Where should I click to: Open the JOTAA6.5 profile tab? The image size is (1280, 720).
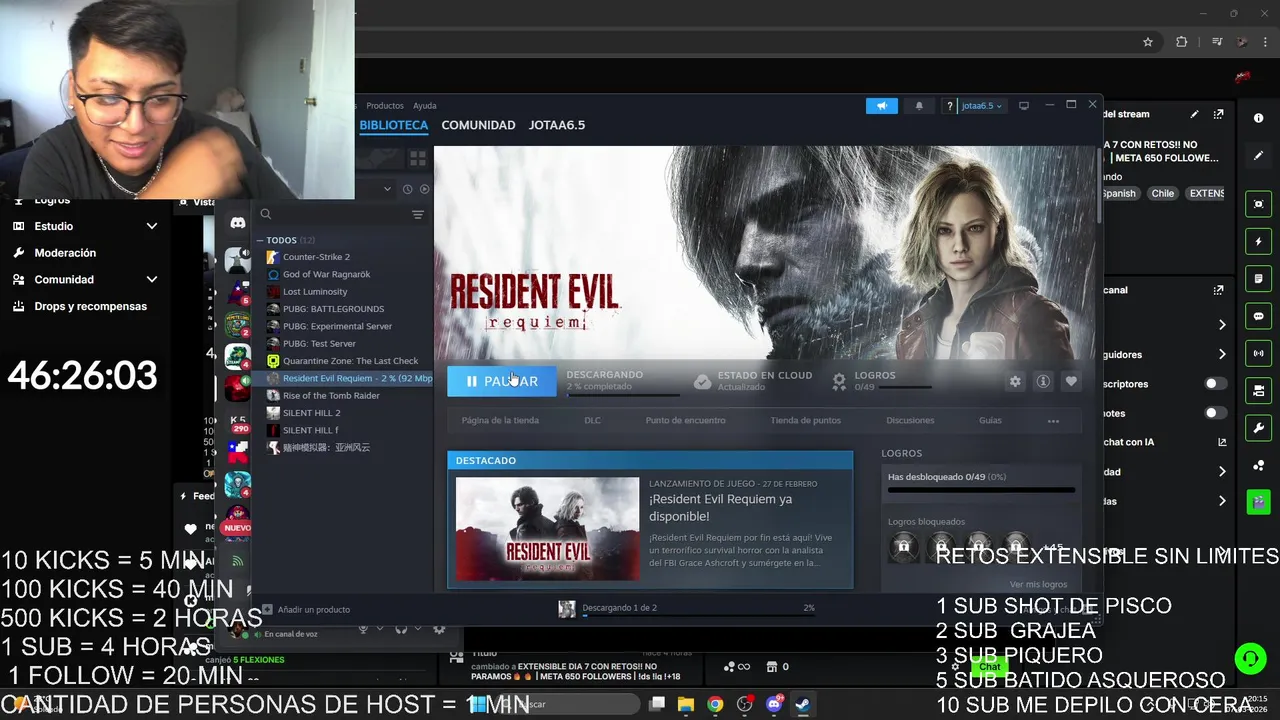pyautogui.click(x=557, y=125)
